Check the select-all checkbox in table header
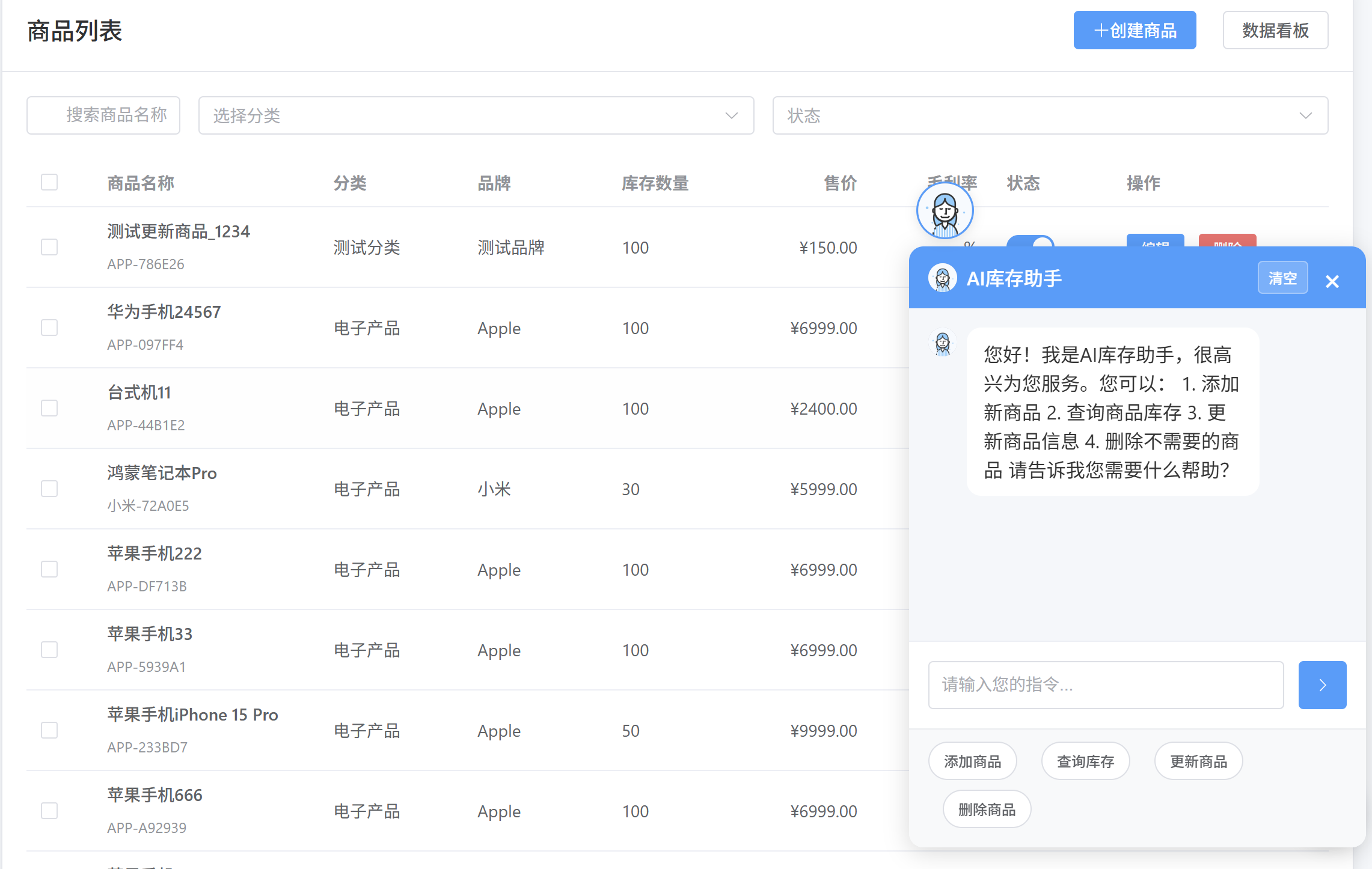Screen dimensions: 1372x869 (x=49, y=182)
